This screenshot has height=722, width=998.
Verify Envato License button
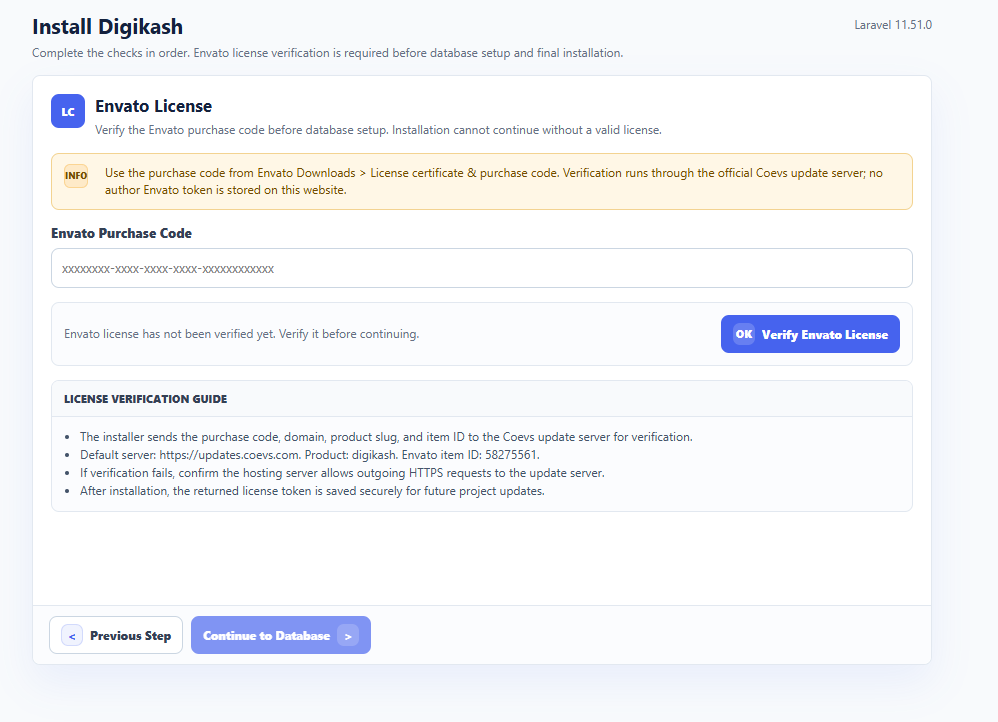[810, 334]
